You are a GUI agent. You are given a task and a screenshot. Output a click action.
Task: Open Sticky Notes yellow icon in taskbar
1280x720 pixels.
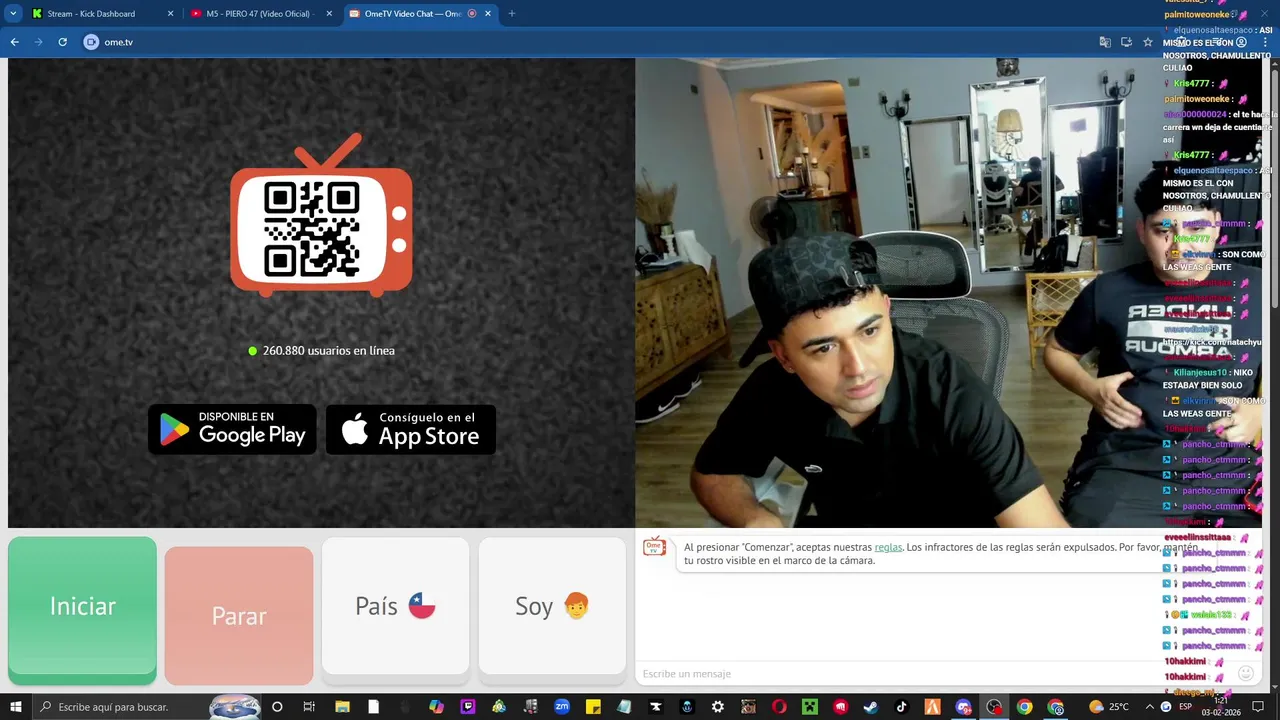[x=593, y=707]
